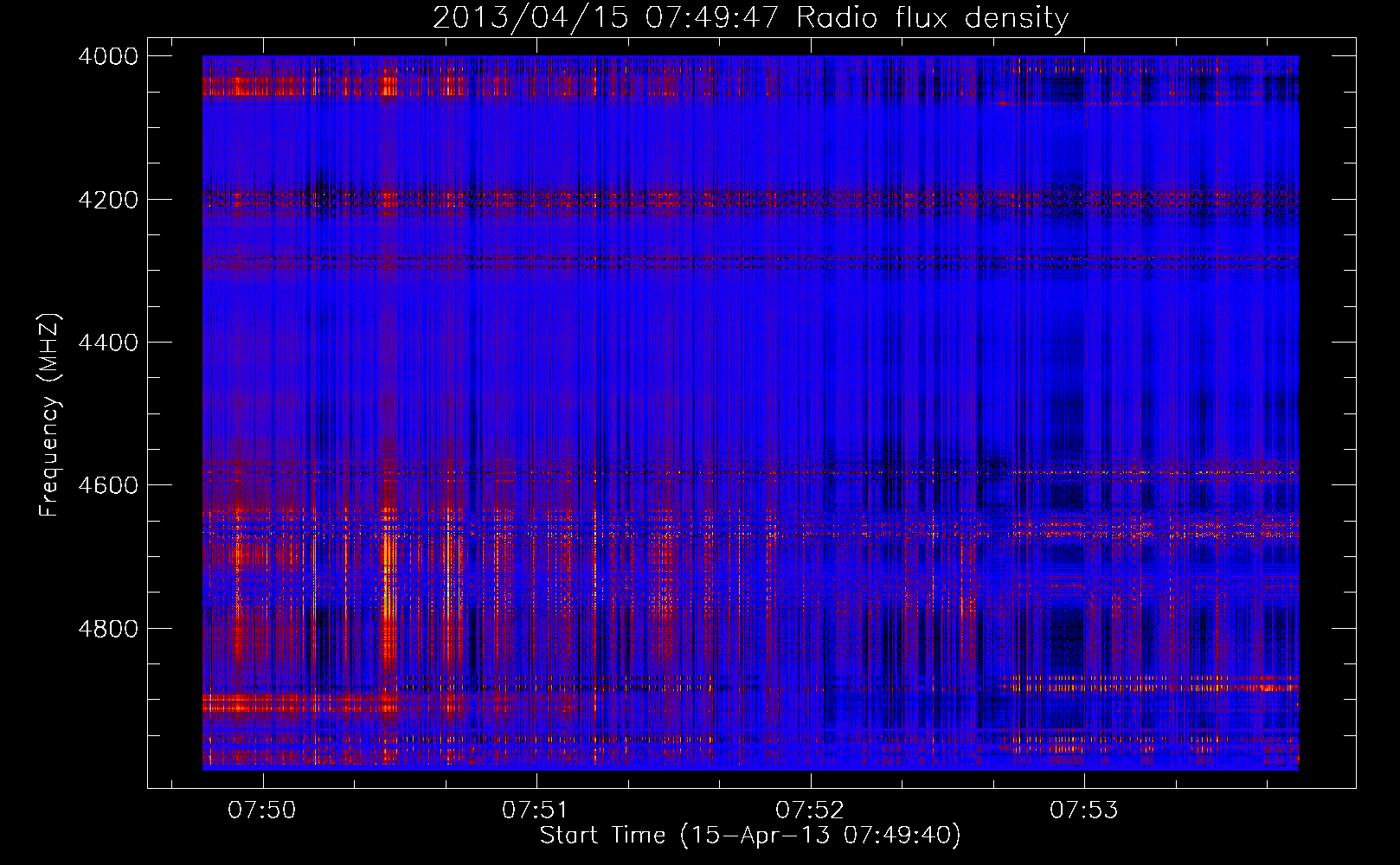Select the 4600 frequency axis label
This screenshot has height=865, width=1400.
[108, 485]
